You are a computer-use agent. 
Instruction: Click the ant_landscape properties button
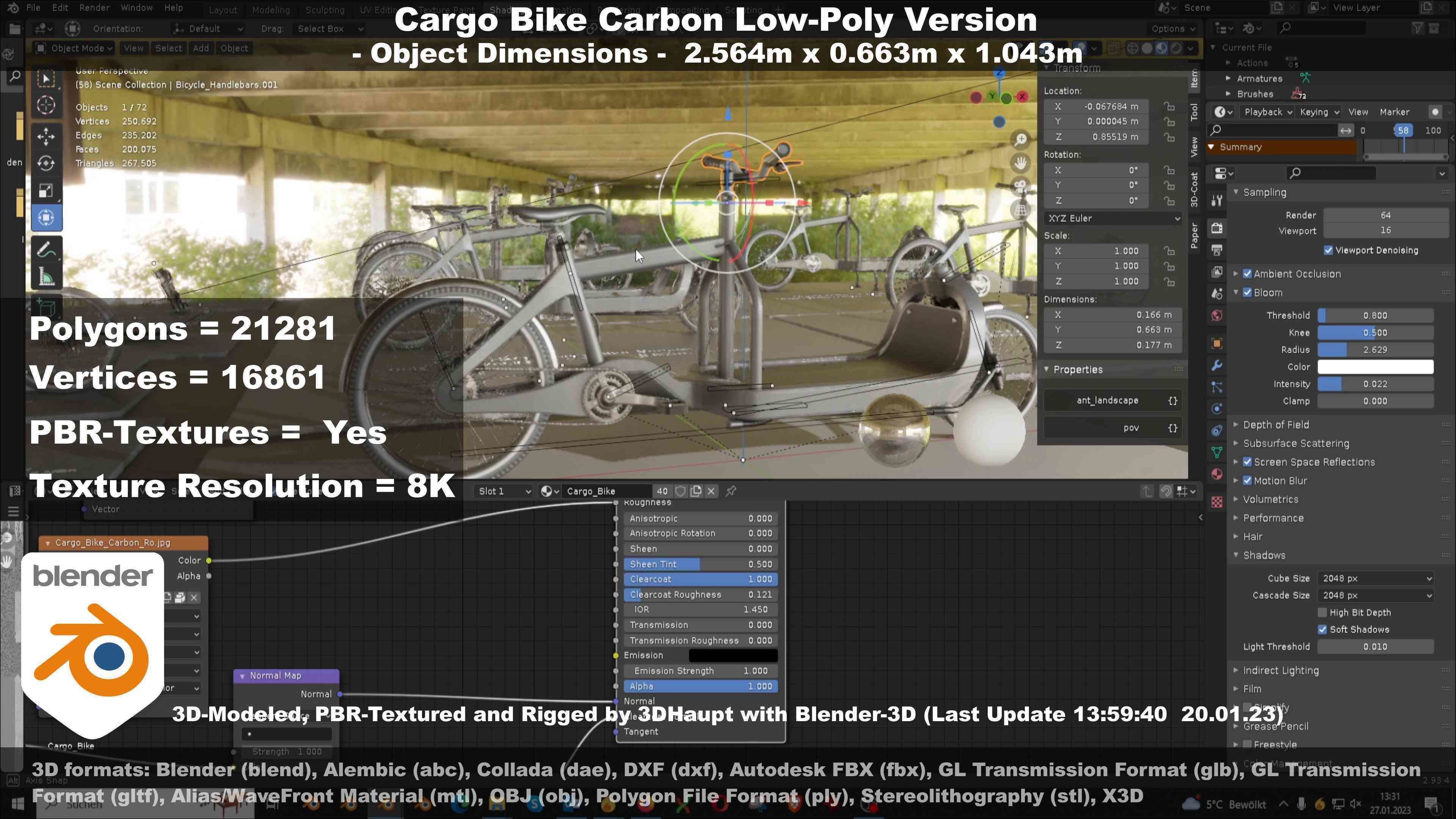[1112, 401]
